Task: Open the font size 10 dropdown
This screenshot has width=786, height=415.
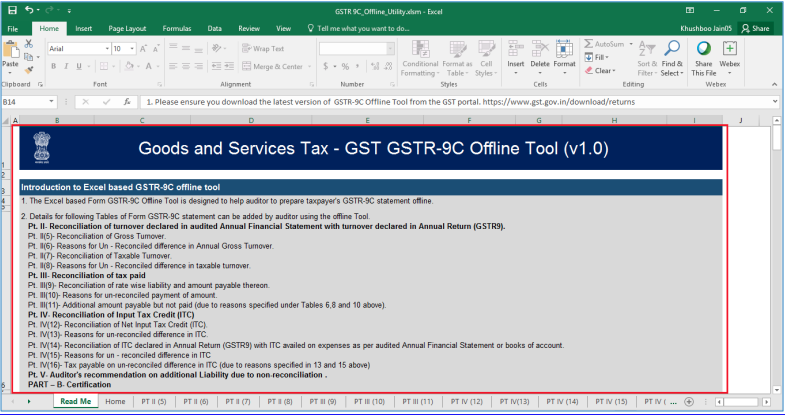Action: coord(132,49)
